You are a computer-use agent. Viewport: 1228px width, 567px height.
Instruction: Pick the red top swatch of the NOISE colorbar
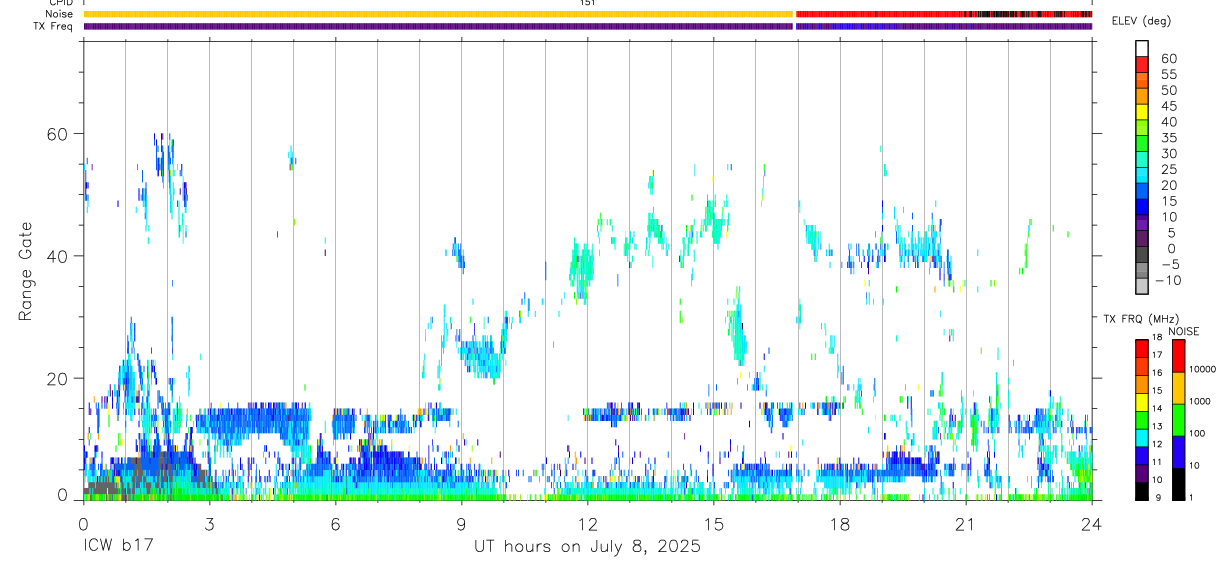click(x=1178, y=356)
